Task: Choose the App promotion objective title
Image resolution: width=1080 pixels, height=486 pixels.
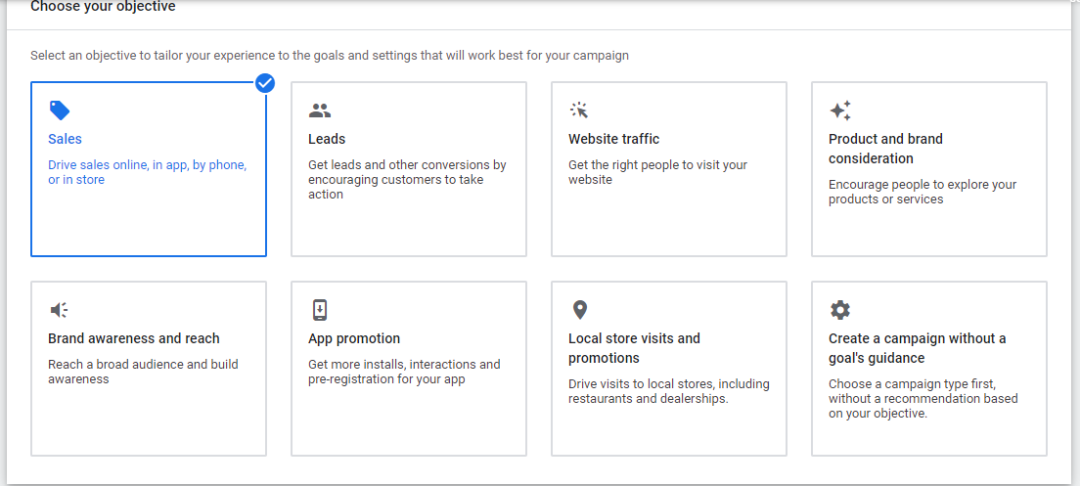Action: point(354,339)
